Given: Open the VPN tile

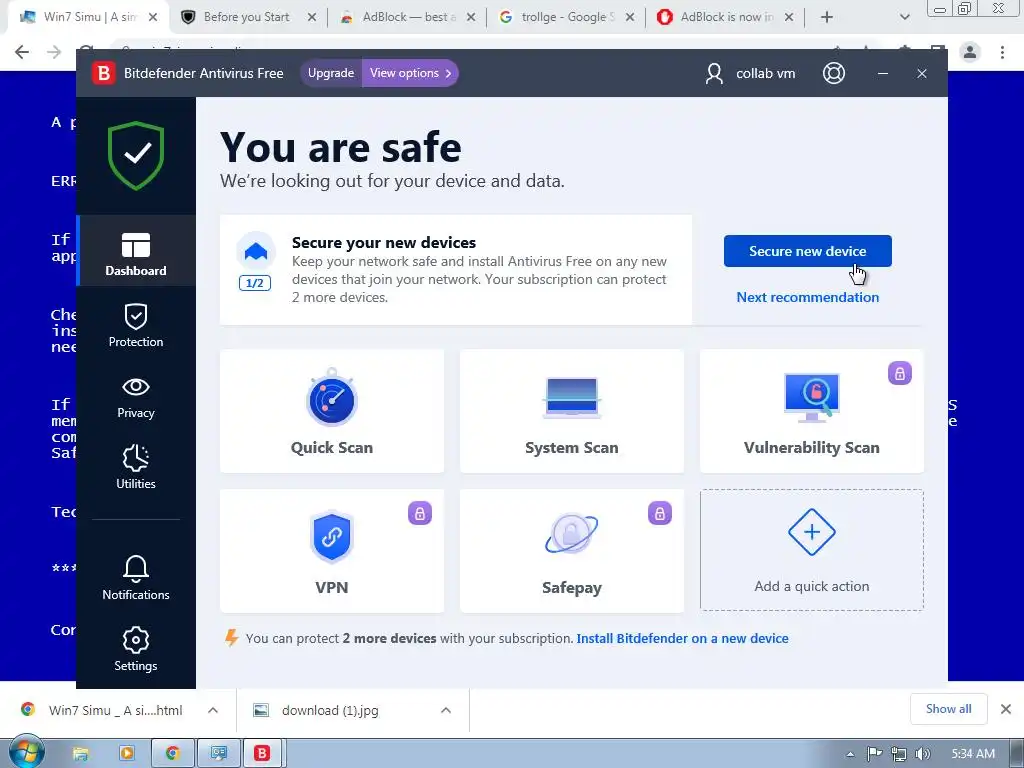Looking at the screenshot, I should point(332,551).
